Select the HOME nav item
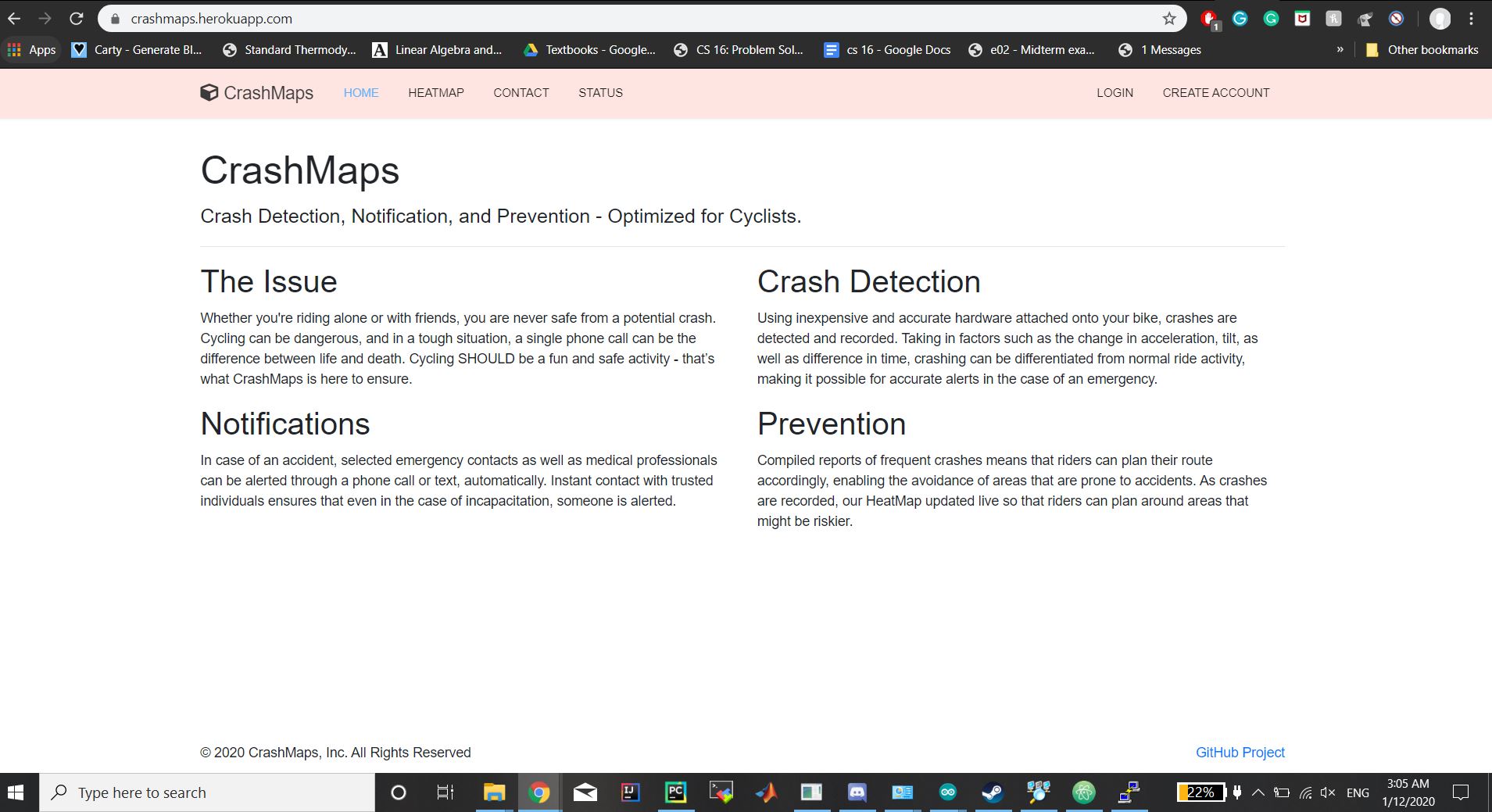 click(361, 93)
